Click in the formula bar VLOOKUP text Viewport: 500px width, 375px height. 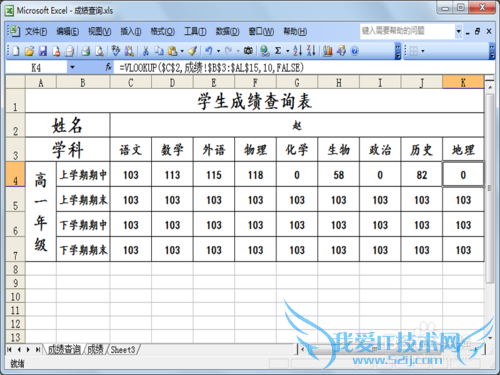[212, 68]
